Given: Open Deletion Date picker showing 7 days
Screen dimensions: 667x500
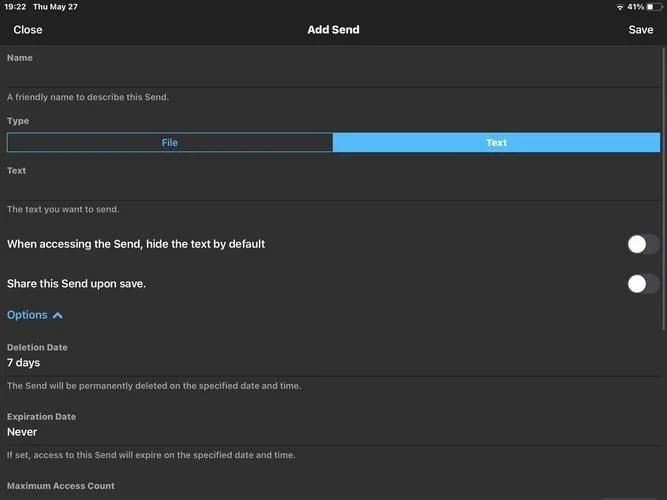Looking at the screenshot, I should point(334,363).
